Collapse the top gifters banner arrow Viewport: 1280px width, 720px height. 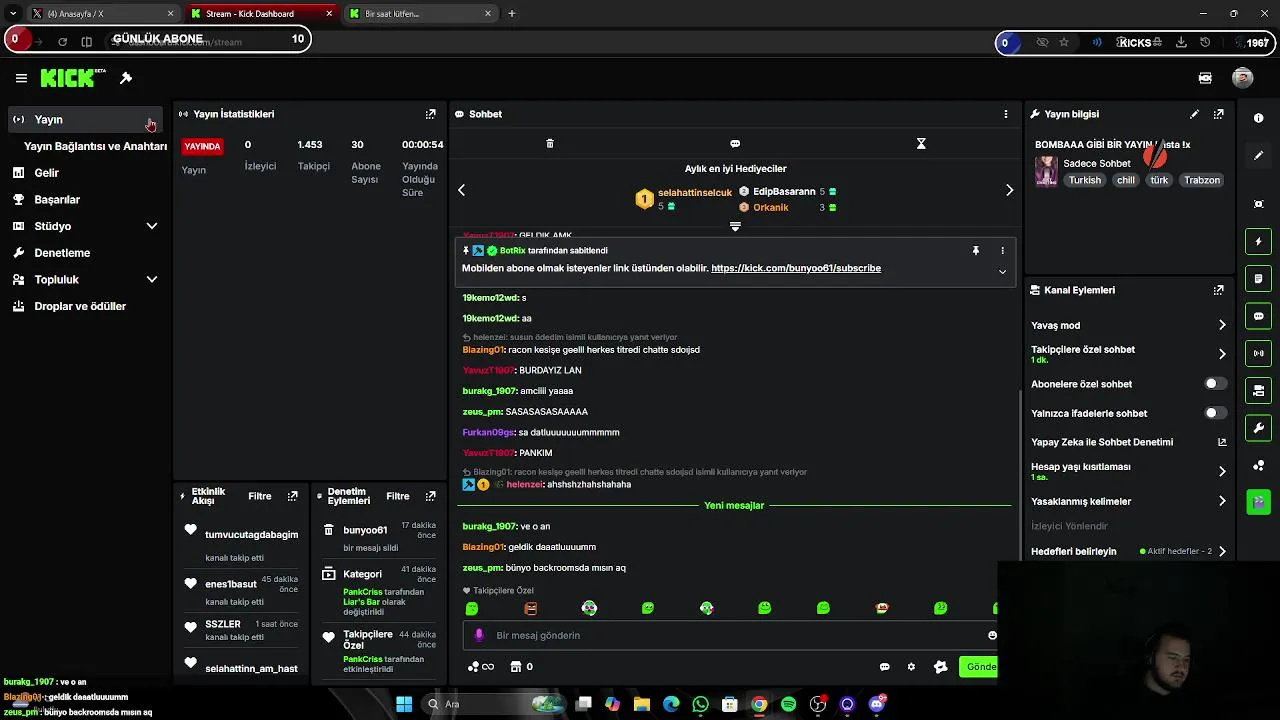click(735, 227)
